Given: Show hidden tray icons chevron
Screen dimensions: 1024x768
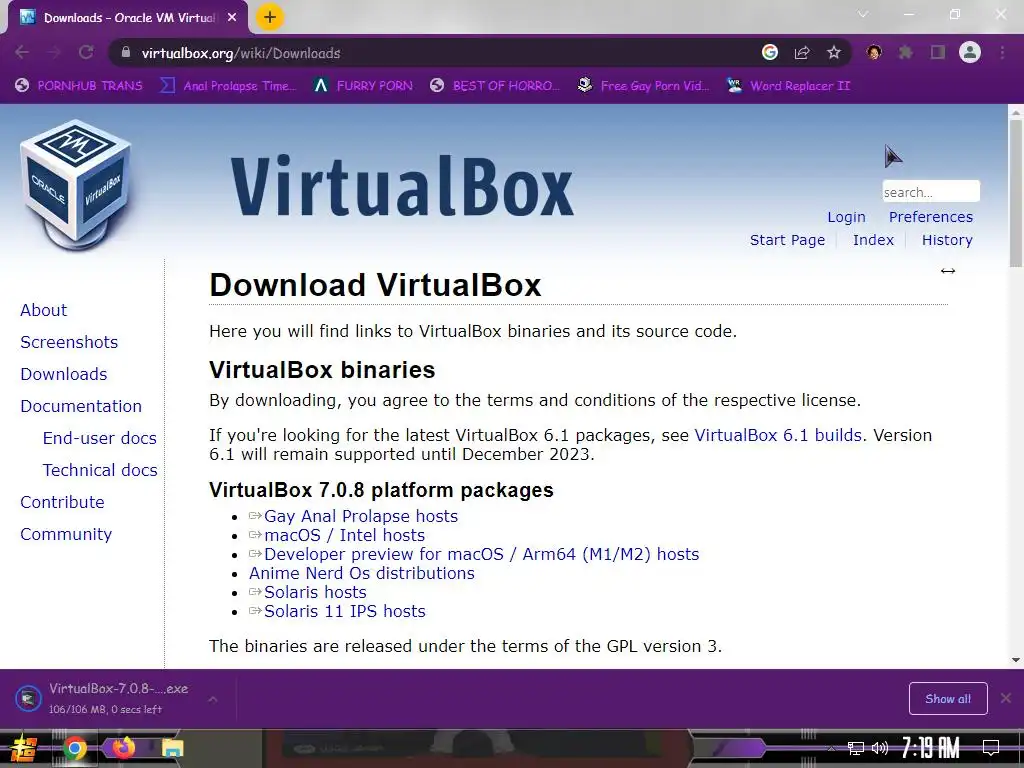Looking at the screenshot, I should pyautogui.click(x=831, y=748).
